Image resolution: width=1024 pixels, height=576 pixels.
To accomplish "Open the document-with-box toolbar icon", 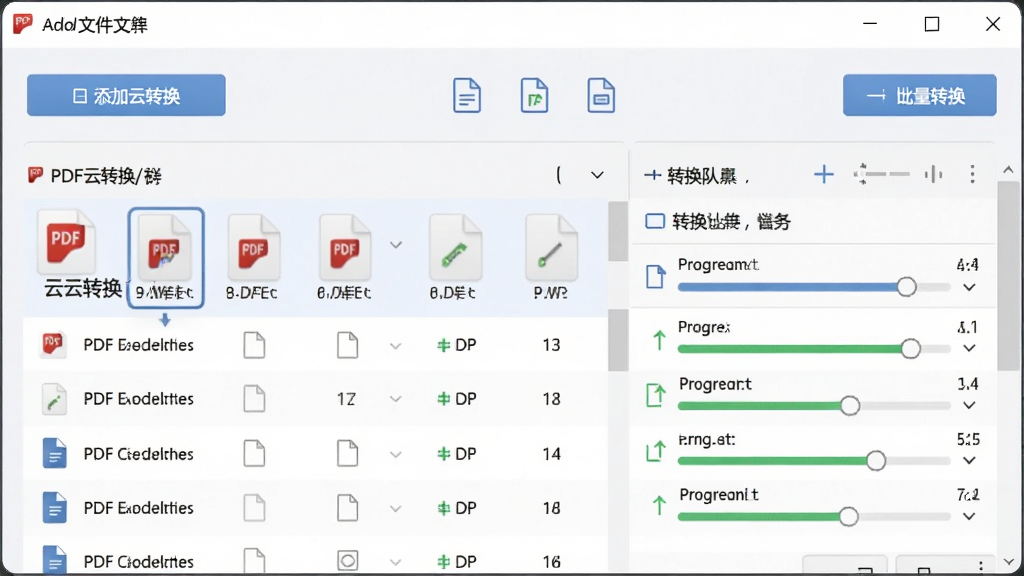I will click(601, 95).
